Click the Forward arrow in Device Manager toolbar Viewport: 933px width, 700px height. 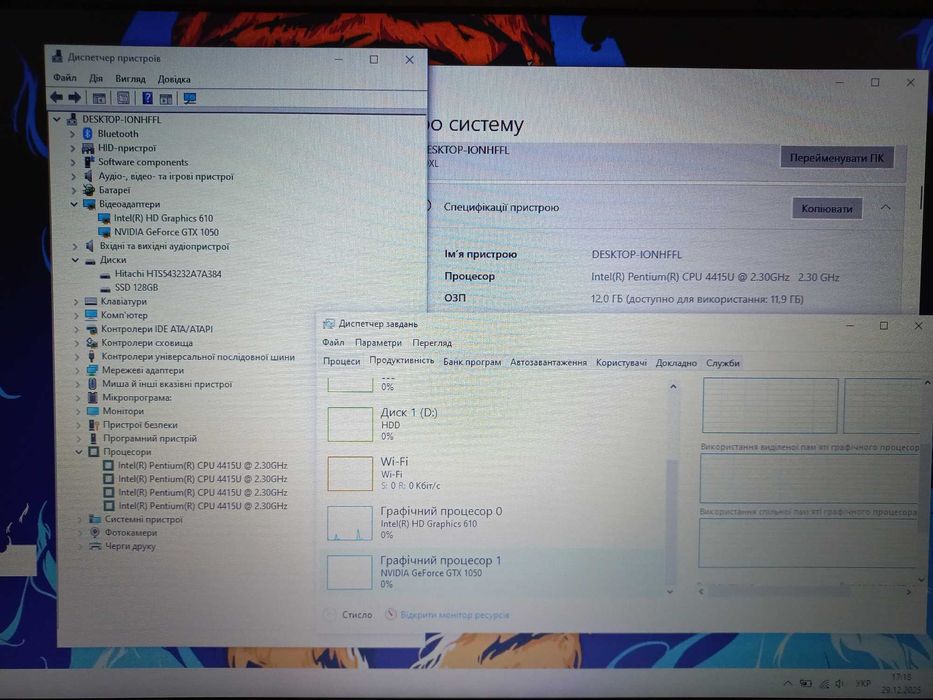[74, 98]
